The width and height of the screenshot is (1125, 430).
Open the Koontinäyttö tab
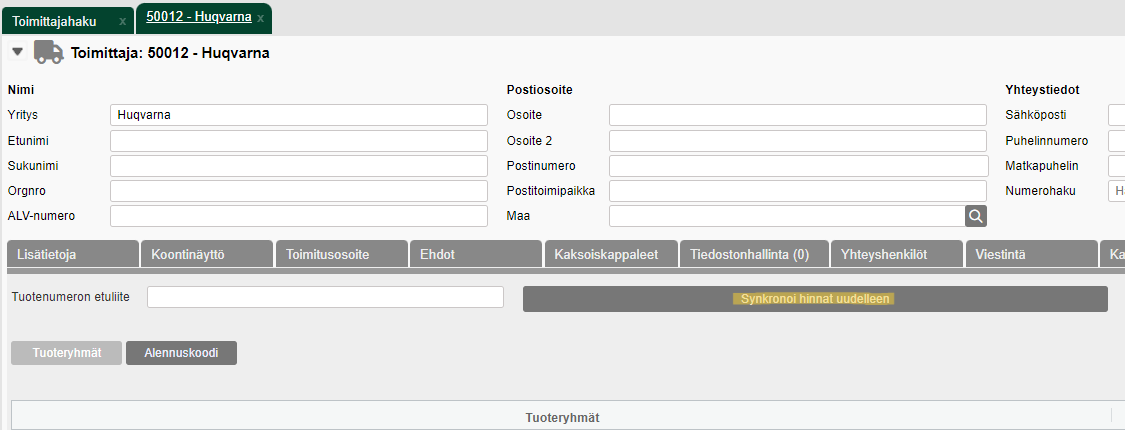pyautogui.click(x=207, y=254)
